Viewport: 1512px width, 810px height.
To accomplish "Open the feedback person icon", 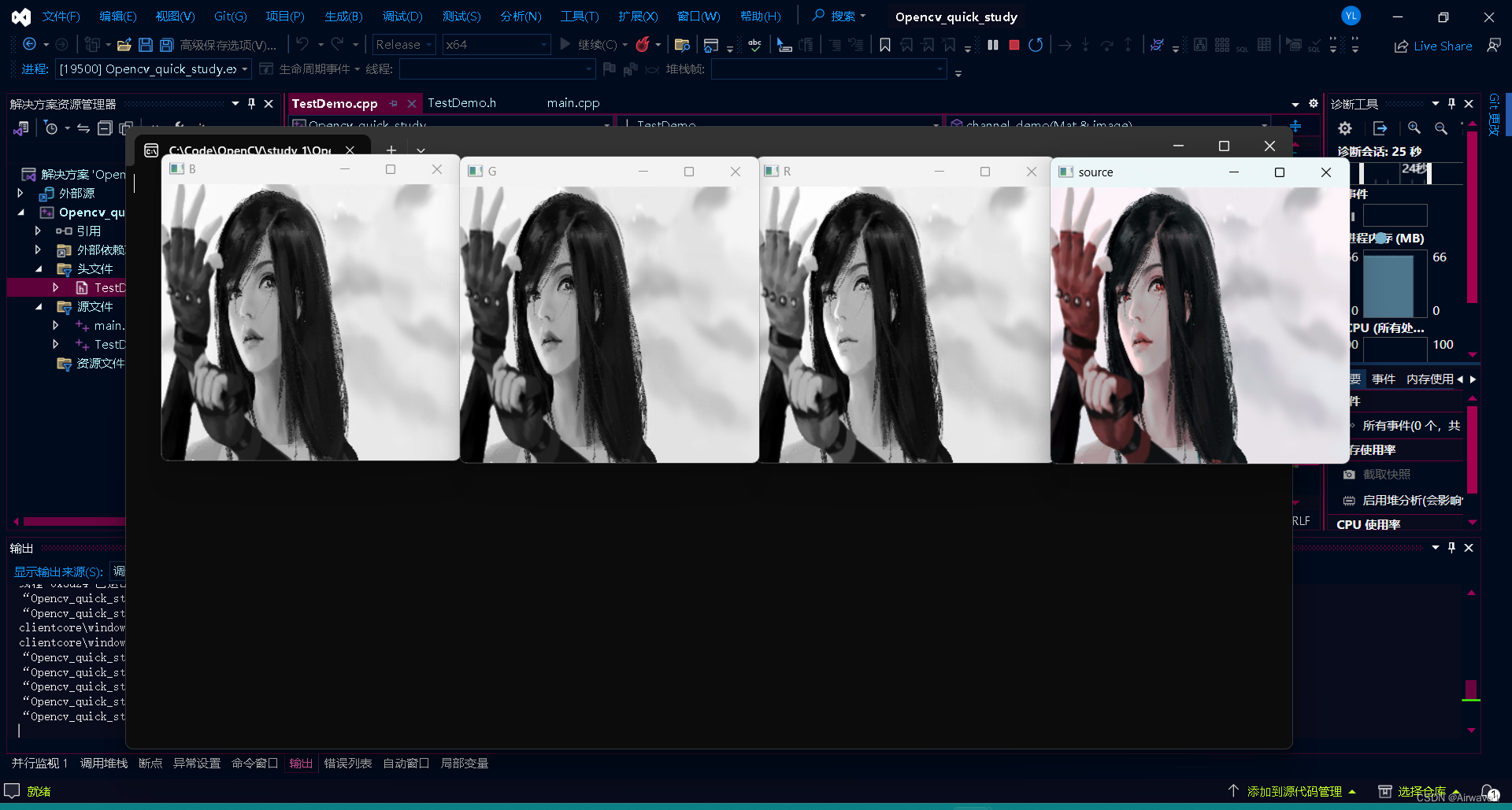I will 1494,46.
